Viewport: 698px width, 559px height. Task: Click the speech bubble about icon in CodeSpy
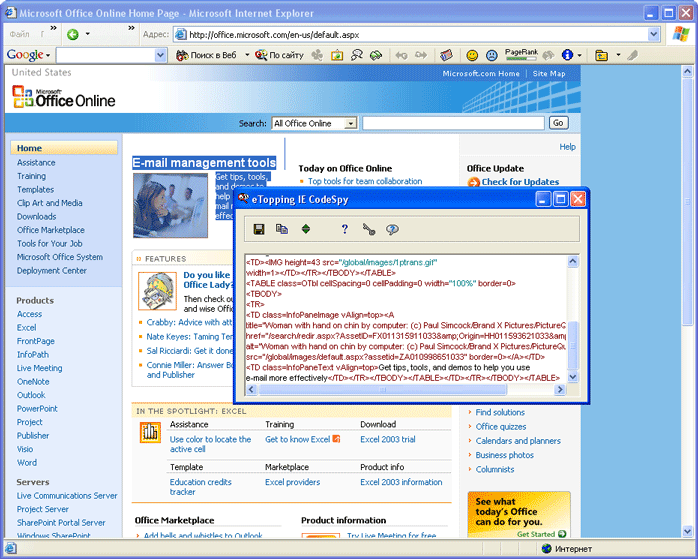pyautogui.click(x=392, y=229)
